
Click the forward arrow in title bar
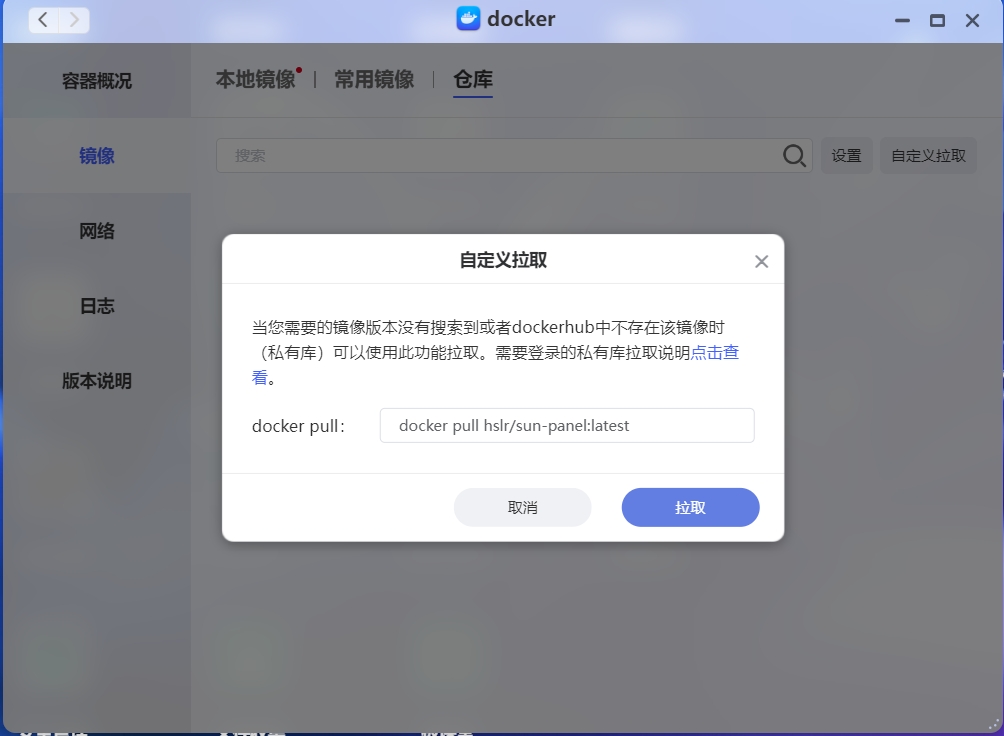click(74, 20)
